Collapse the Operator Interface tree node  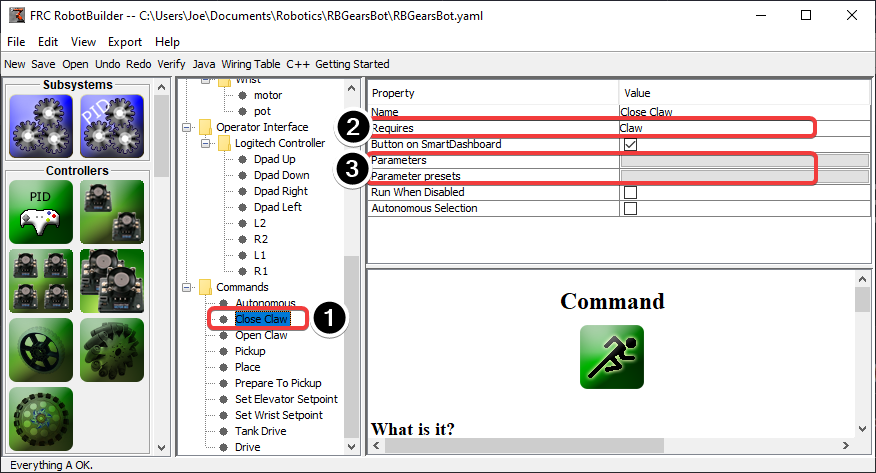[188, 127]
